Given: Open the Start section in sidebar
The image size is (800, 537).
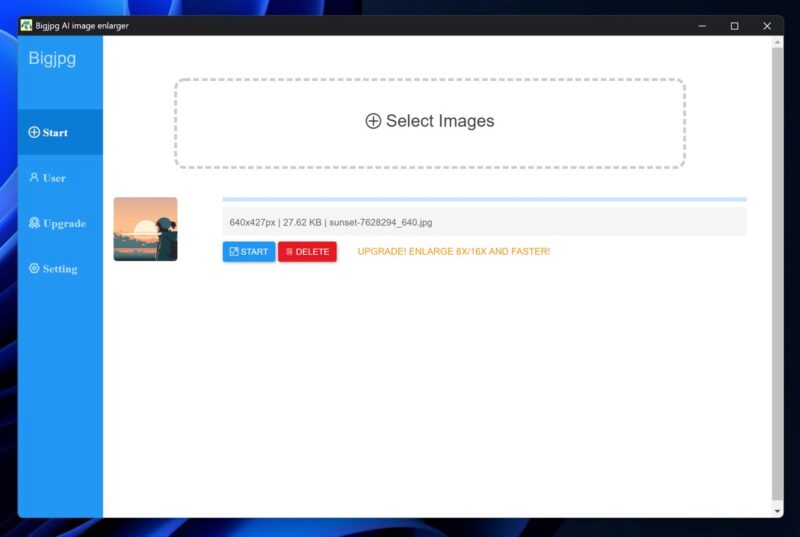Looking at the screenshot, I should [x=60, y=132].
